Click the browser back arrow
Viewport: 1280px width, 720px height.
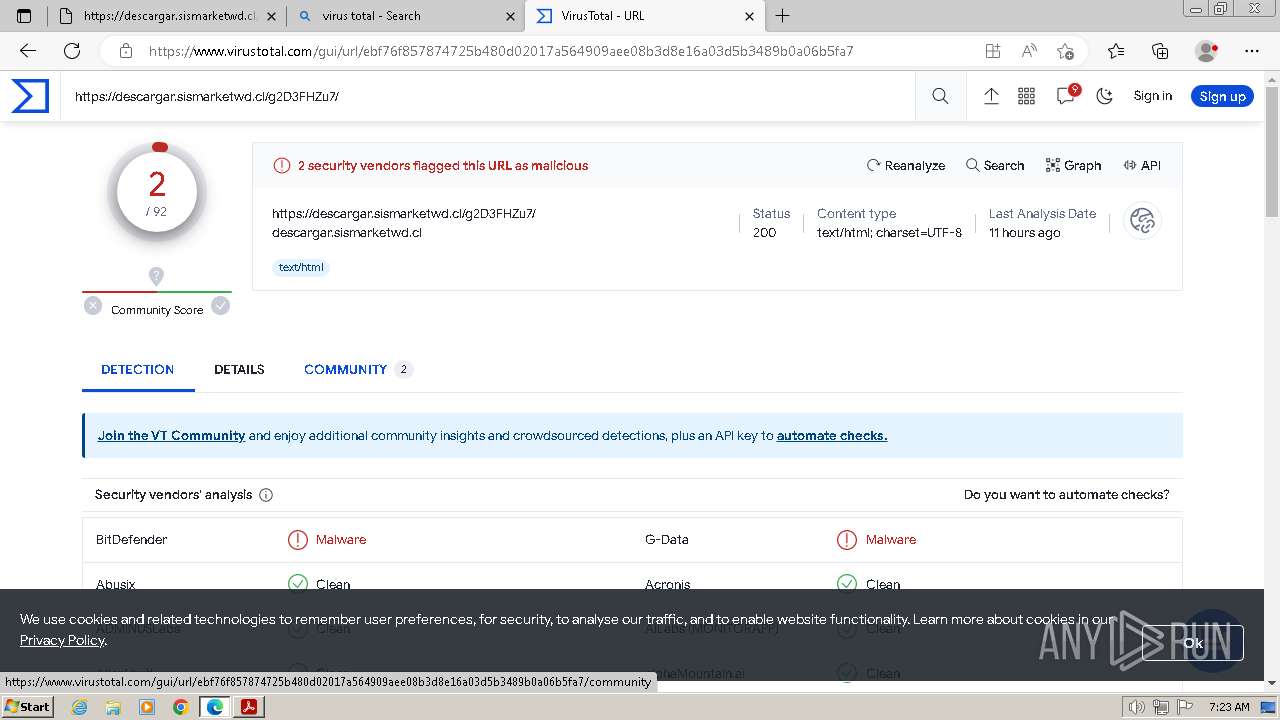pos(28,51)
